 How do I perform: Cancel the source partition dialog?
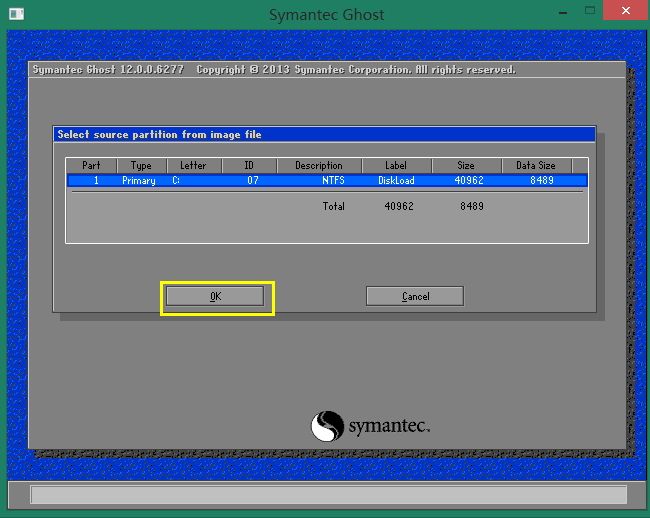(x=415, y=296)
